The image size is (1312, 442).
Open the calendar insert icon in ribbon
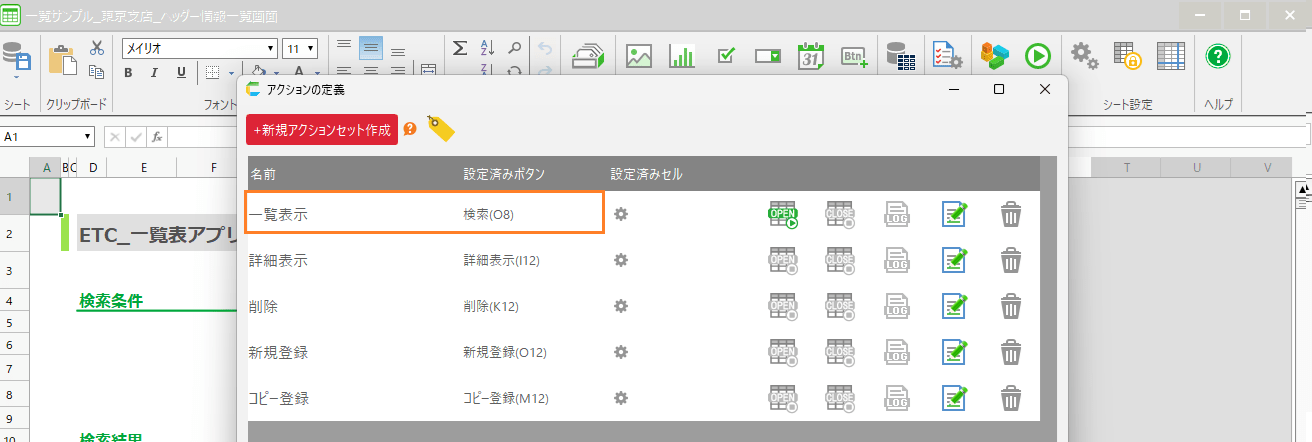tap(811, 56)
